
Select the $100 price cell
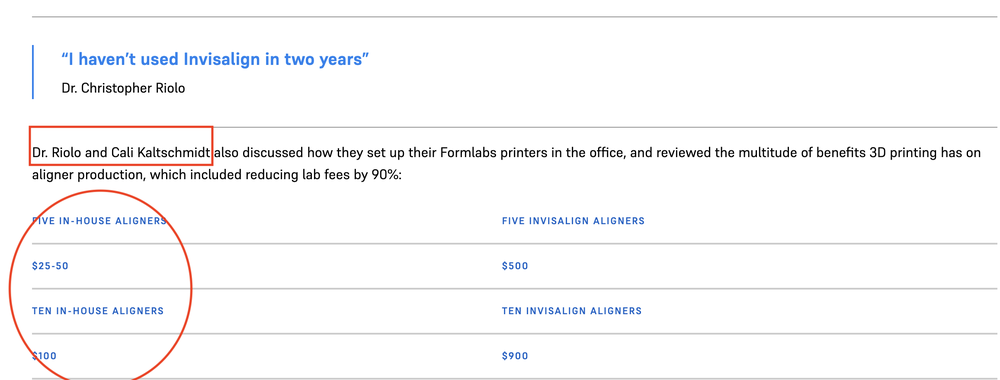click(44, 356)
